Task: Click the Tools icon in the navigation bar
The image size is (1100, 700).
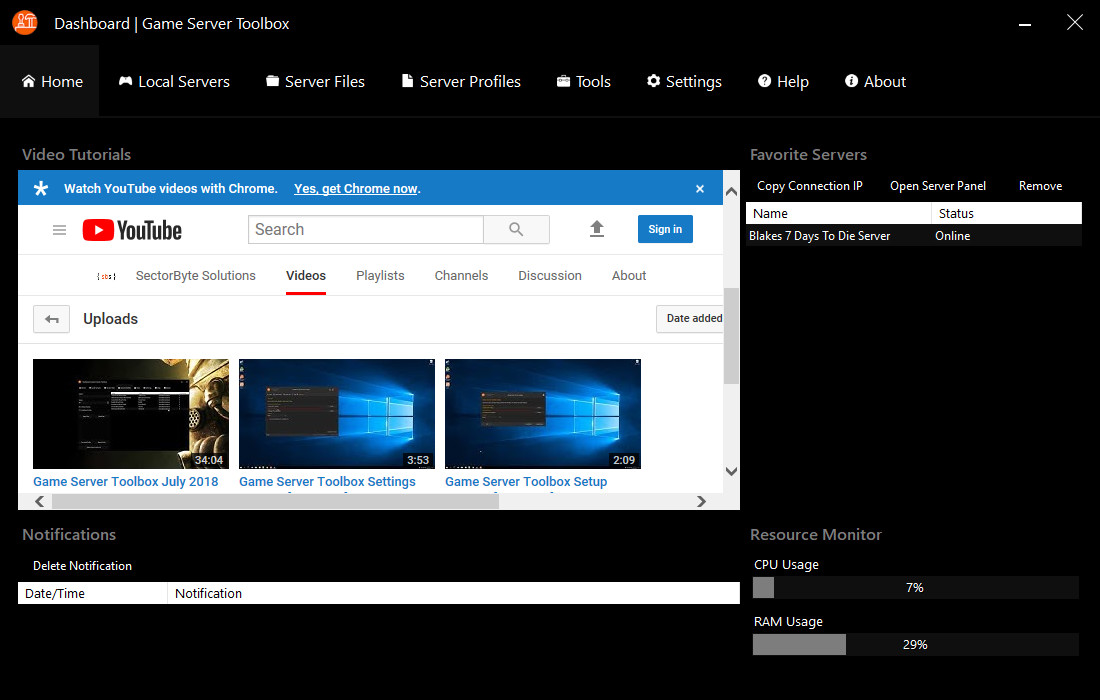Action: pos(563,81)
